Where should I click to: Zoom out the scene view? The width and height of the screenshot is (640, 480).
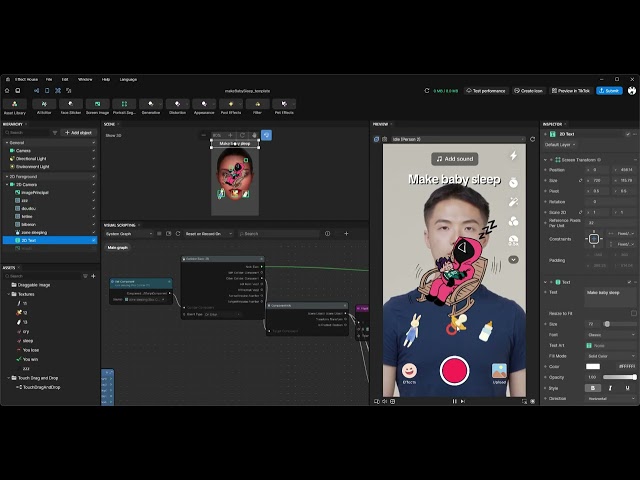204,135
